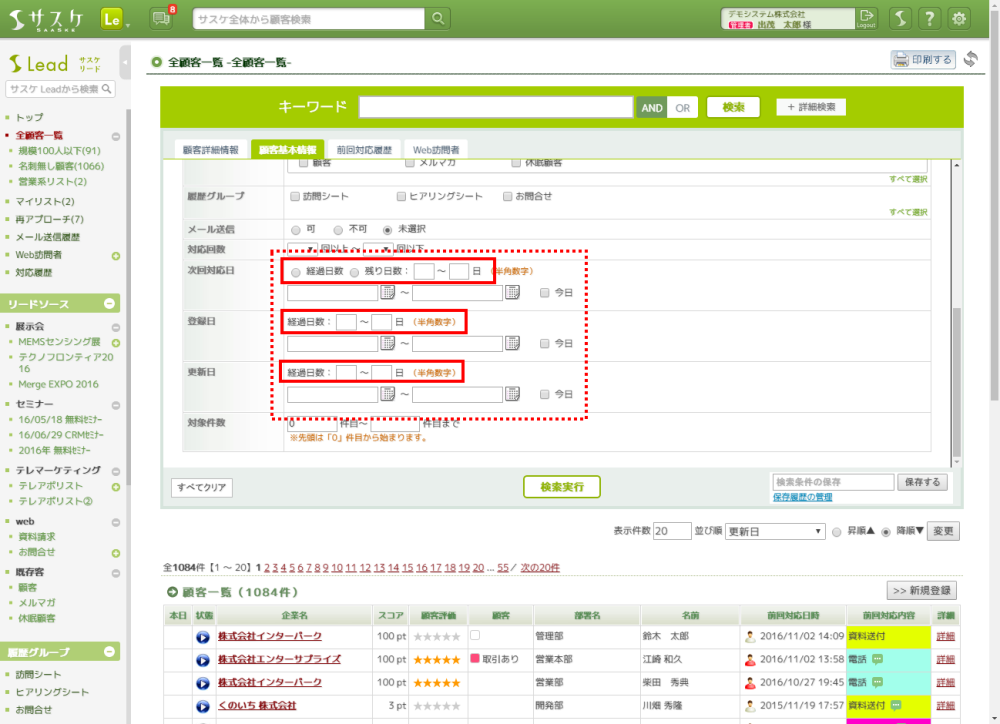Collapse the リードソース section
The image size is (1000, 724).
pyautogui.click(x=110, y=303)
